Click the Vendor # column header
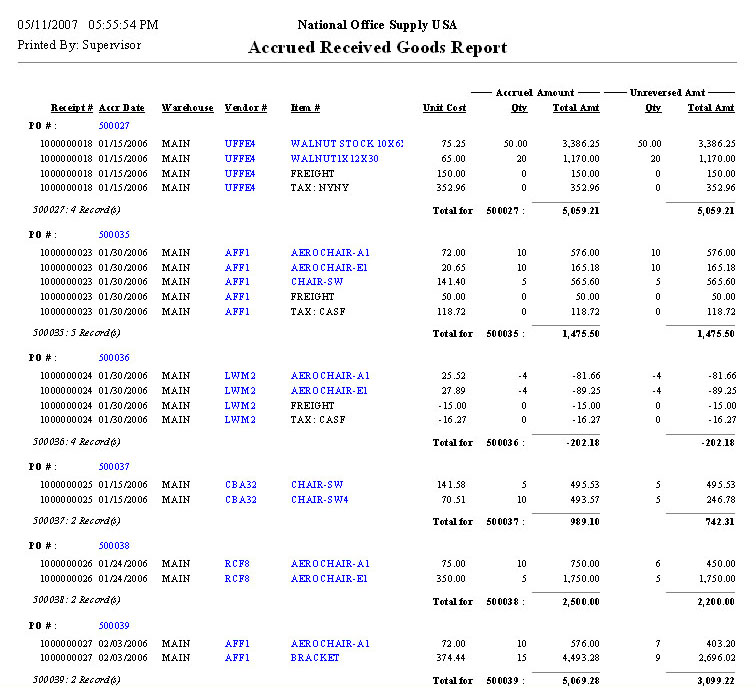 [x=246, y=108]
